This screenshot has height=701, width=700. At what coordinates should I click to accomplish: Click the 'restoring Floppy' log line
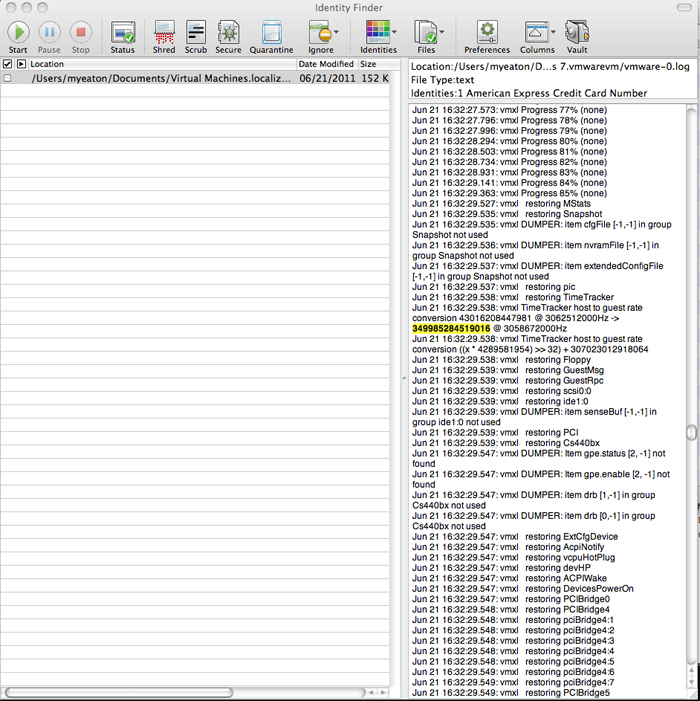(x=501, y=360)
